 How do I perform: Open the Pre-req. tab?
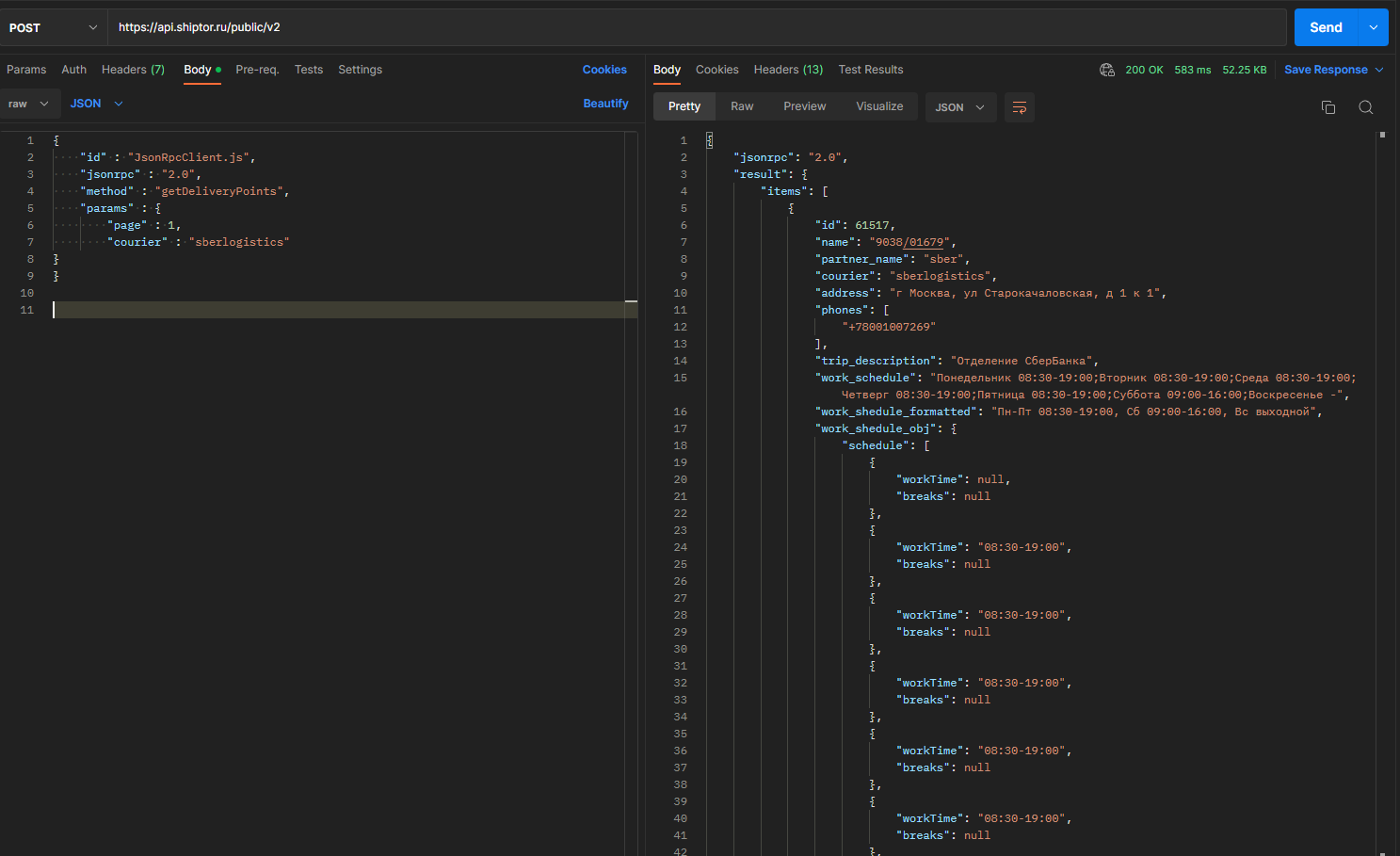click(257, 70)
